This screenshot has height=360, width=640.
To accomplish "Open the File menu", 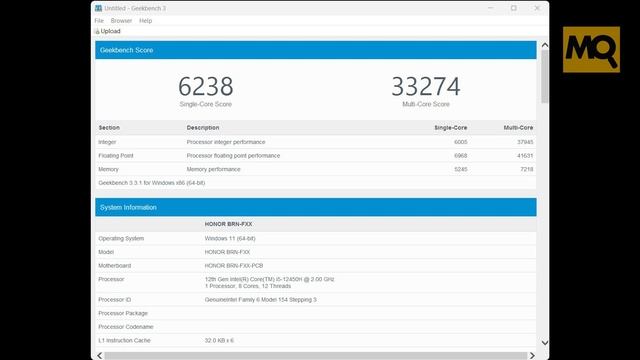I will (x=99, y=20).
